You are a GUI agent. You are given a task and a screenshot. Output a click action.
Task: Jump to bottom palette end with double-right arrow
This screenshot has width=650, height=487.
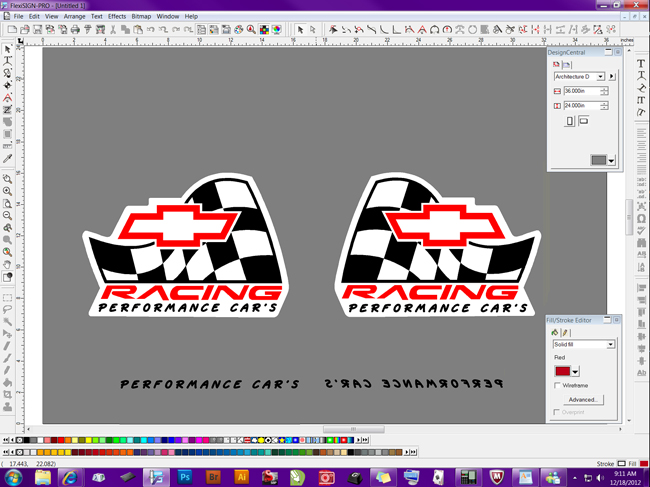(x=413, y=452)
